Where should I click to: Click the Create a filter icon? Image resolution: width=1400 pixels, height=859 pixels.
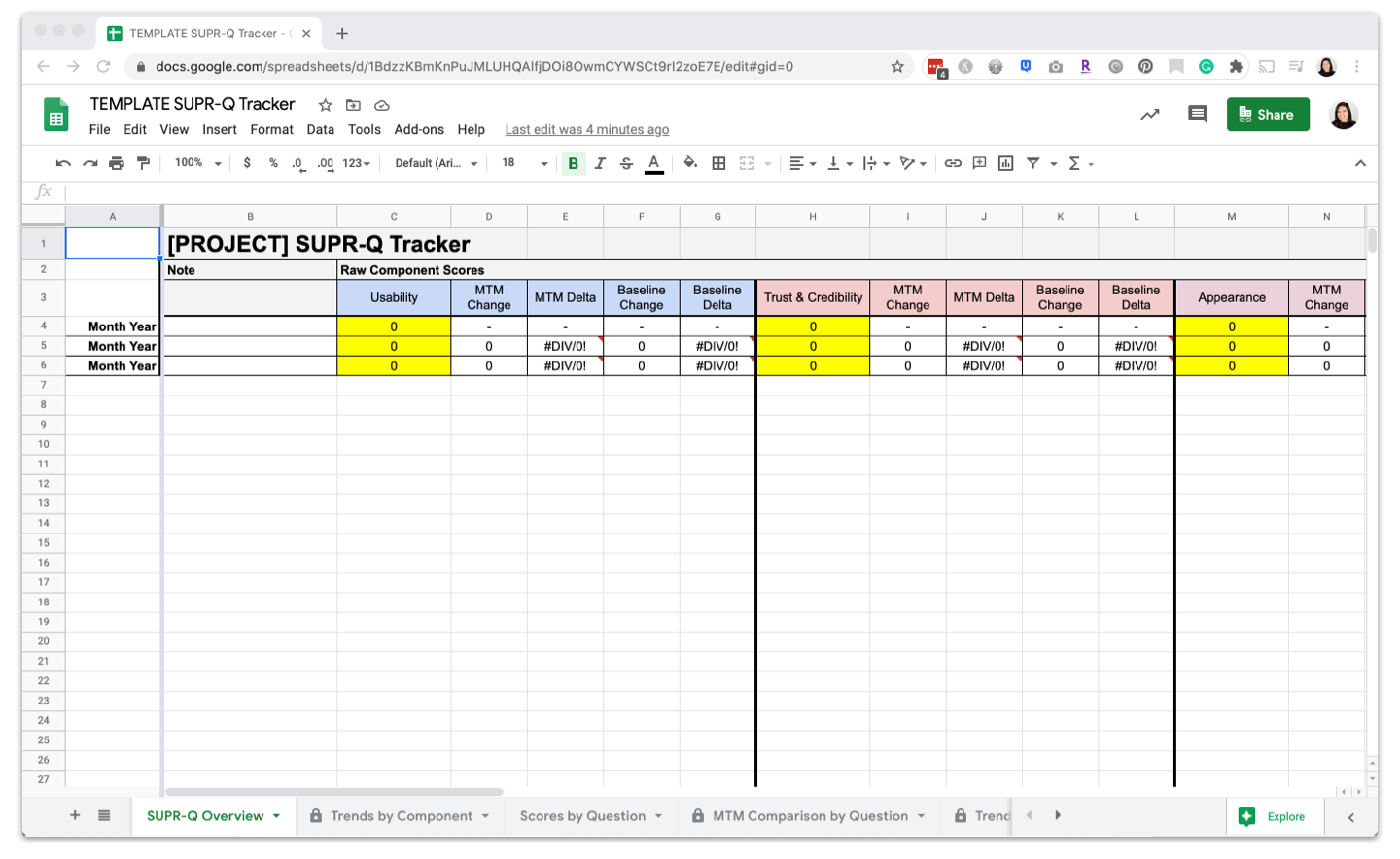click(1033, 163)
